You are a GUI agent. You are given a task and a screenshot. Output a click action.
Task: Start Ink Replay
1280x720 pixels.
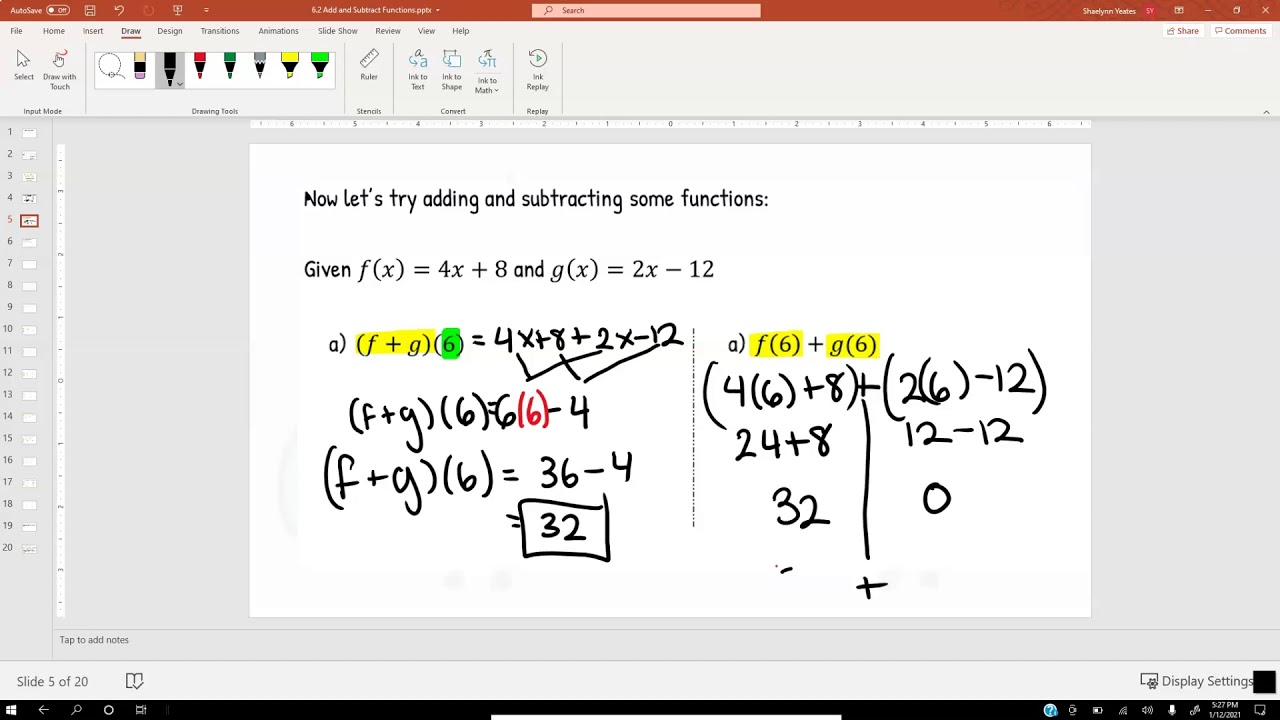[x=538, y=70]
